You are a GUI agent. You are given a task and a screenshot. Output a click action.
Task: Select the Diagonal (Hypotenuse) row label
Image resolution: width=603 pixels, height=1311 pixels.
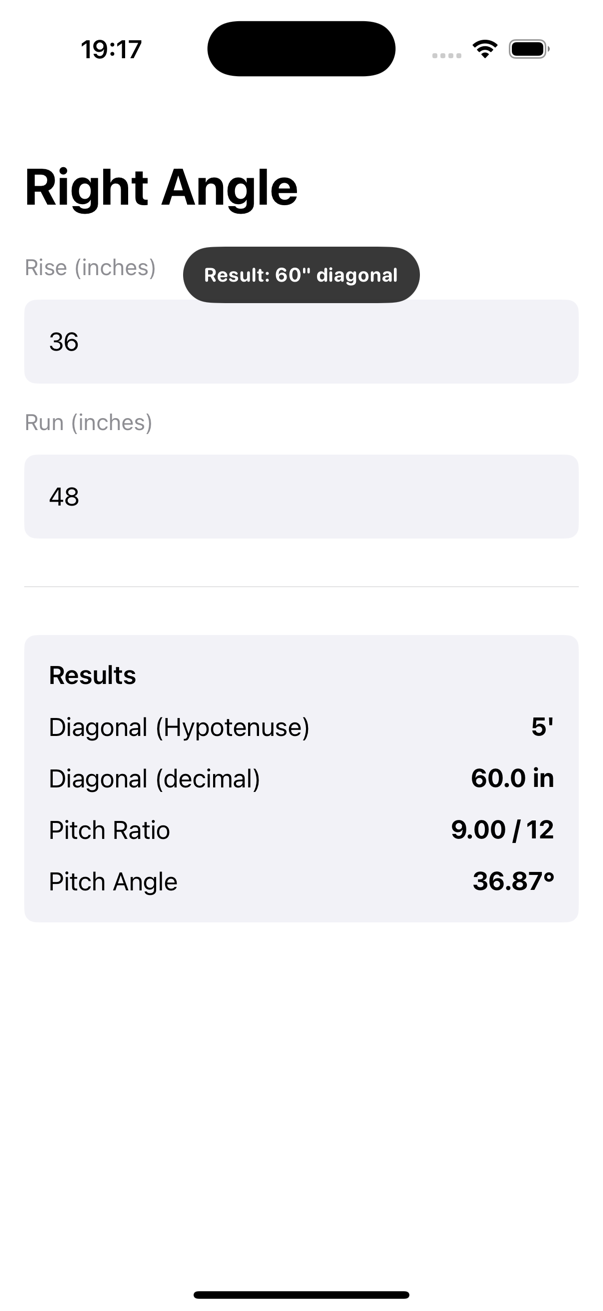pos(179,728)
